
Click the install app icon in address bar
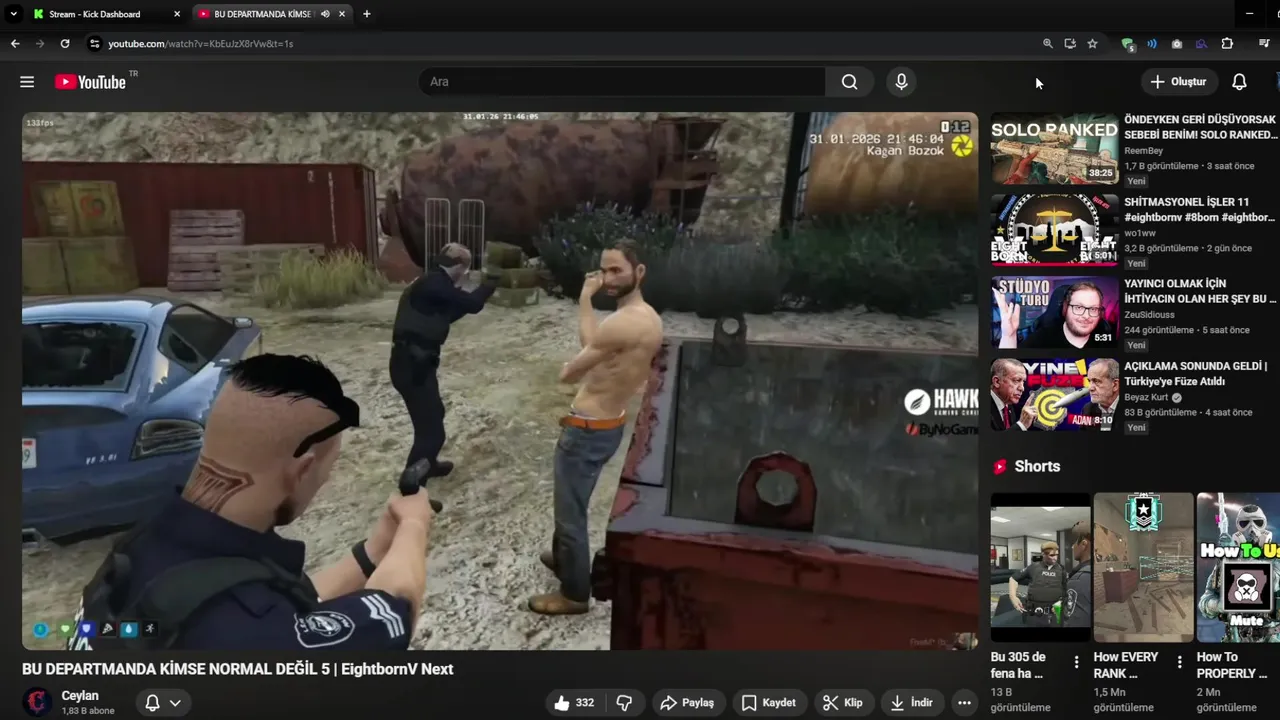(1070, 44)
